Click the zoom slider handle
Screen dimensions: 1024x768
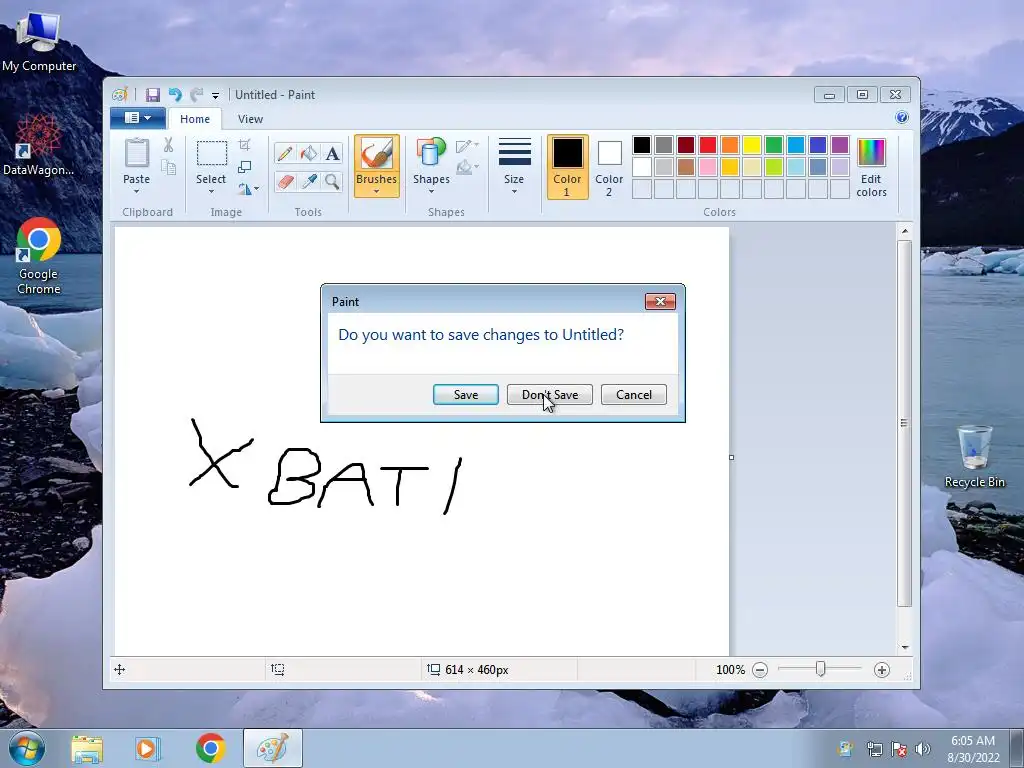pos(821,669)
